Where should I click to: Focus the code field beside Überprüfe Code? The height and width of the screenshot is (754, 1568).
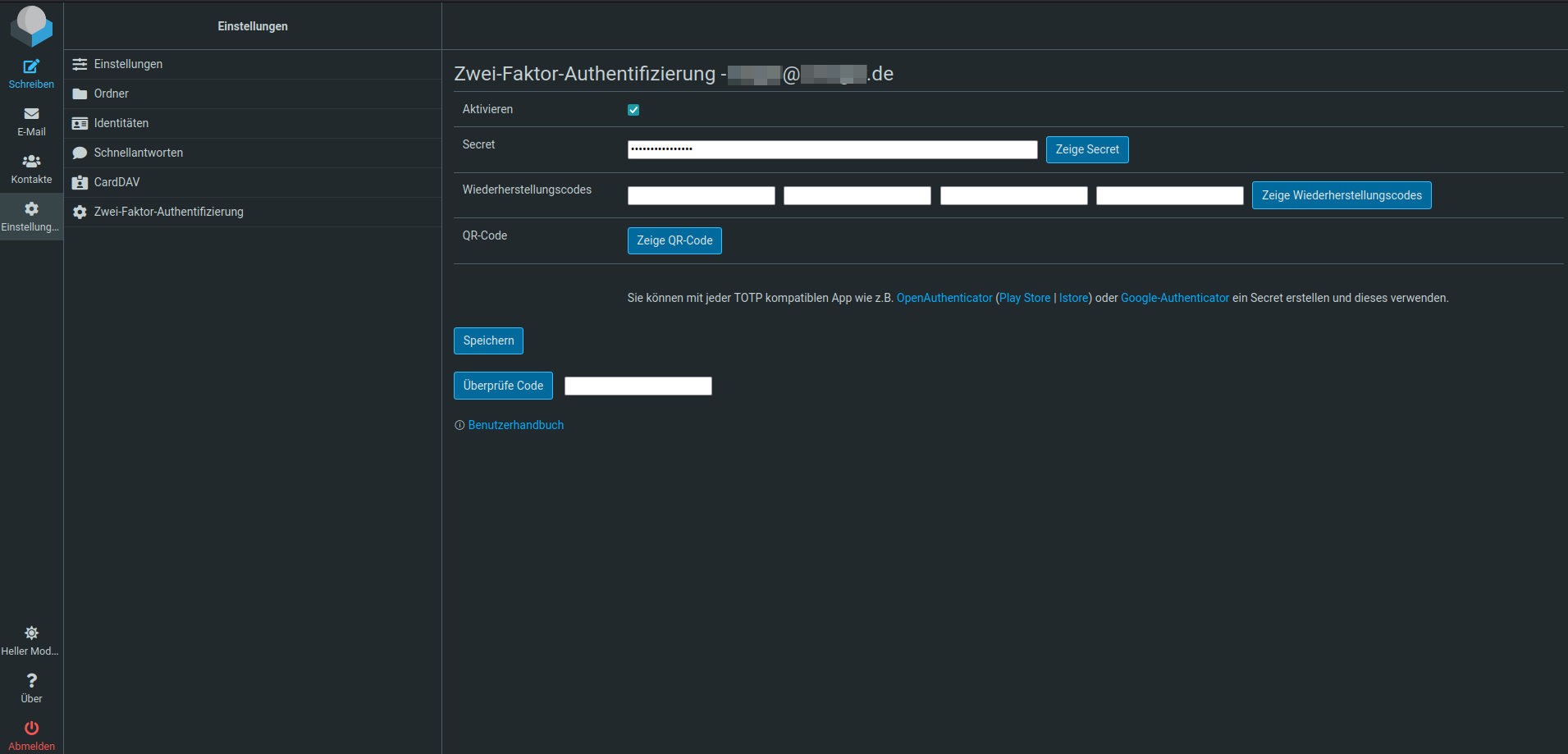pos(638,386)
